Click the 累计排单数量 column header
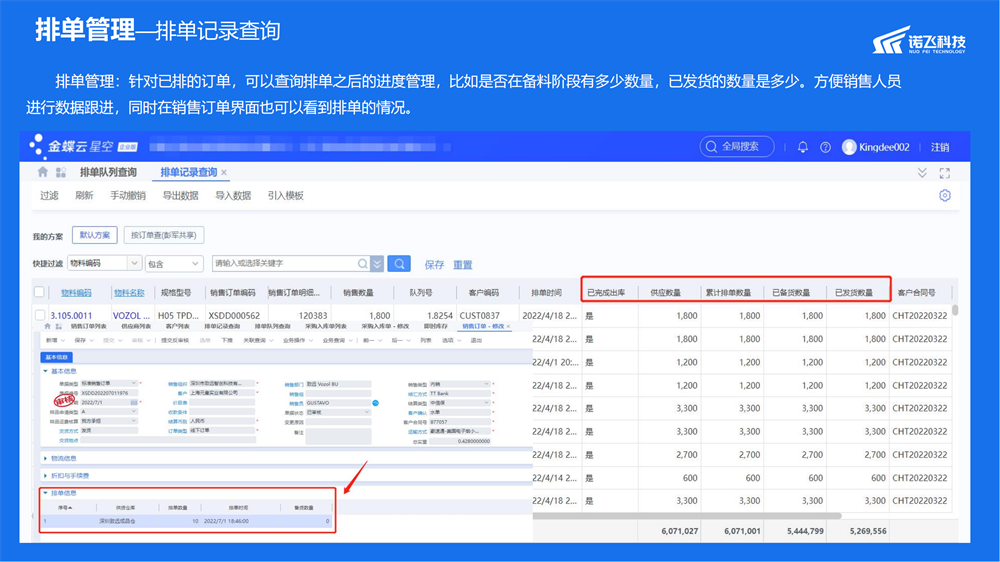This screenshot has height=562, width=1000. 728,293
